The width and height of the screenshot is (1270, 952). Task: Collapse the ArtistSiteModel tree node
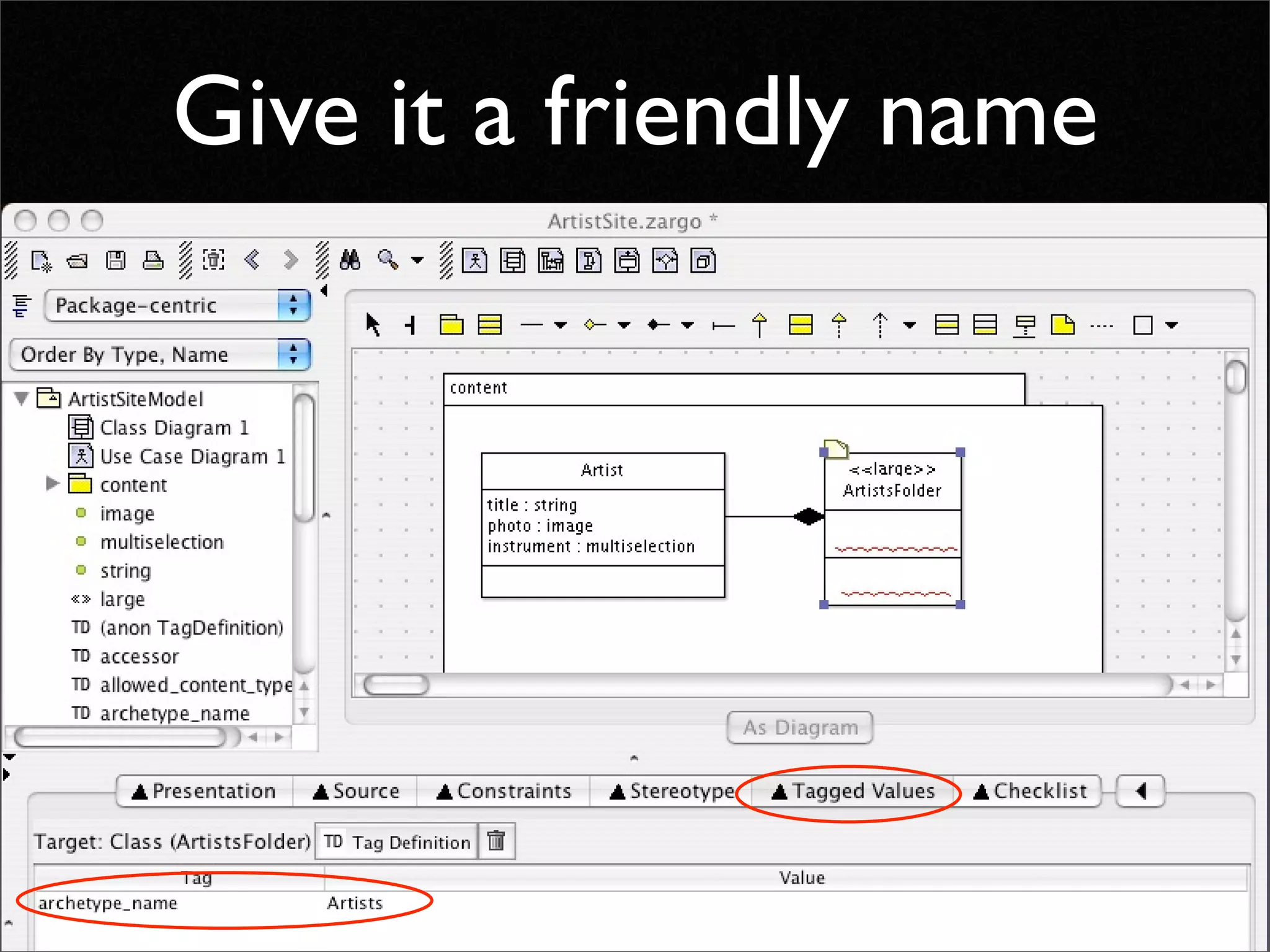pos(22,399)
